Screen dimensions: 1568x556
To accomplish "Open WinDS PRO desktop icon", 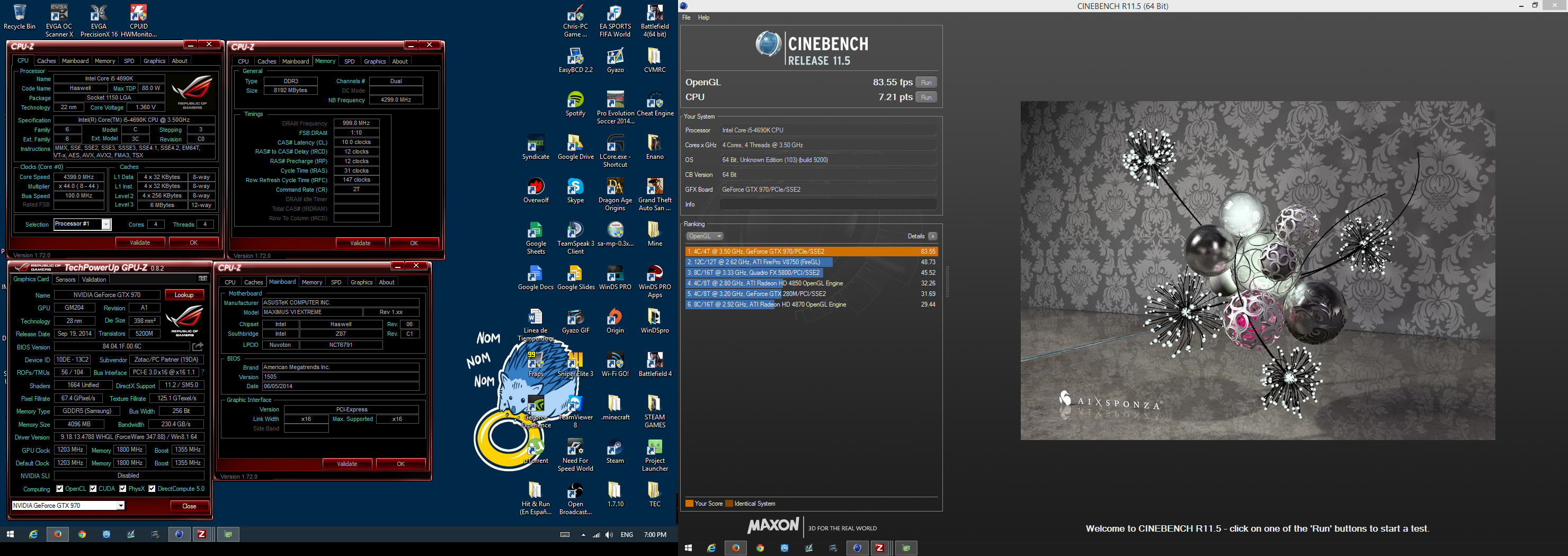I will tap(615, 277).
